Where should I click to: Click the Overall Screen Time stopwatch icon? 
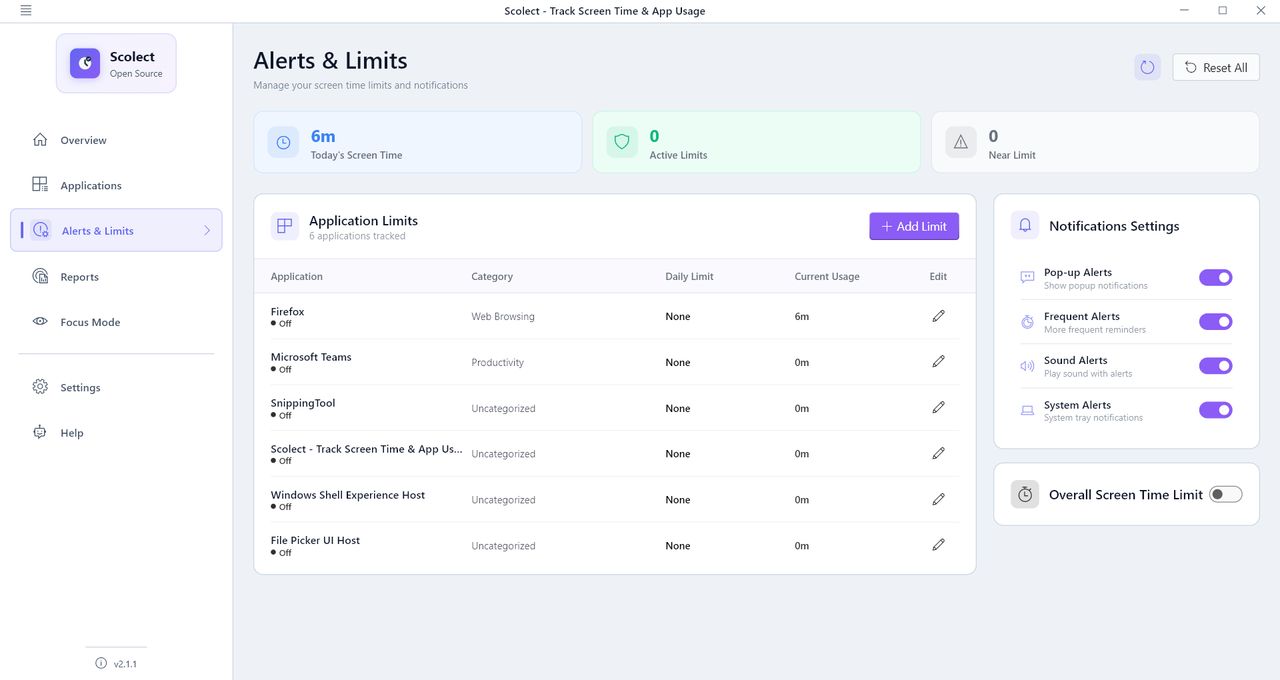1025,494
